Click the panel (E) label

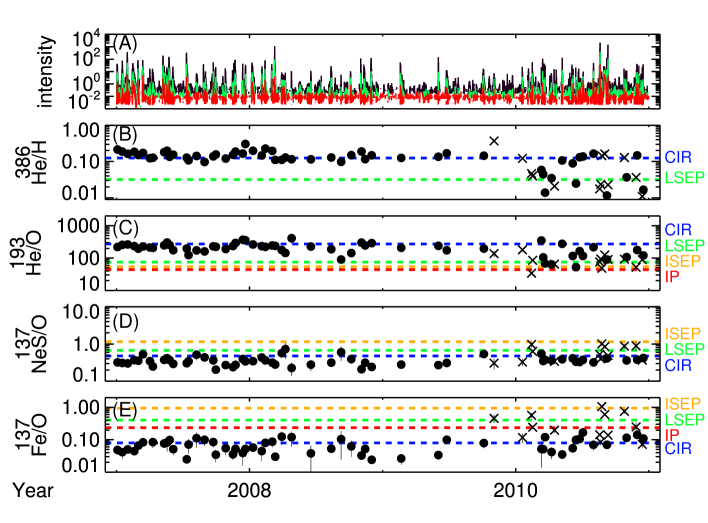click(125, 410)
